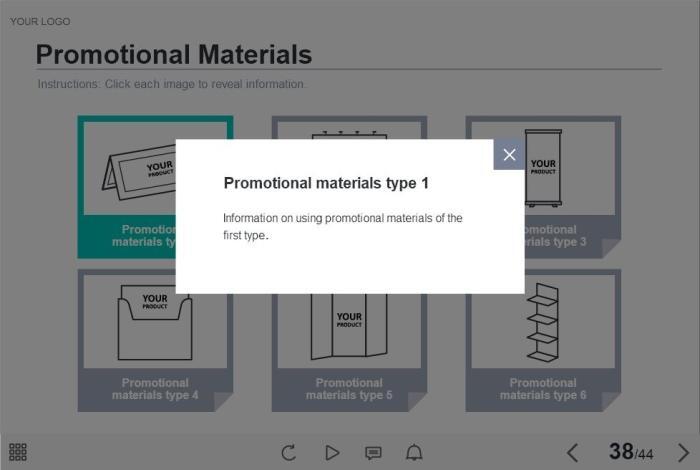Viewport: 700px width, 470px height.
Task: Click the YOUR LOGO text
Action: tap(40, 21)
